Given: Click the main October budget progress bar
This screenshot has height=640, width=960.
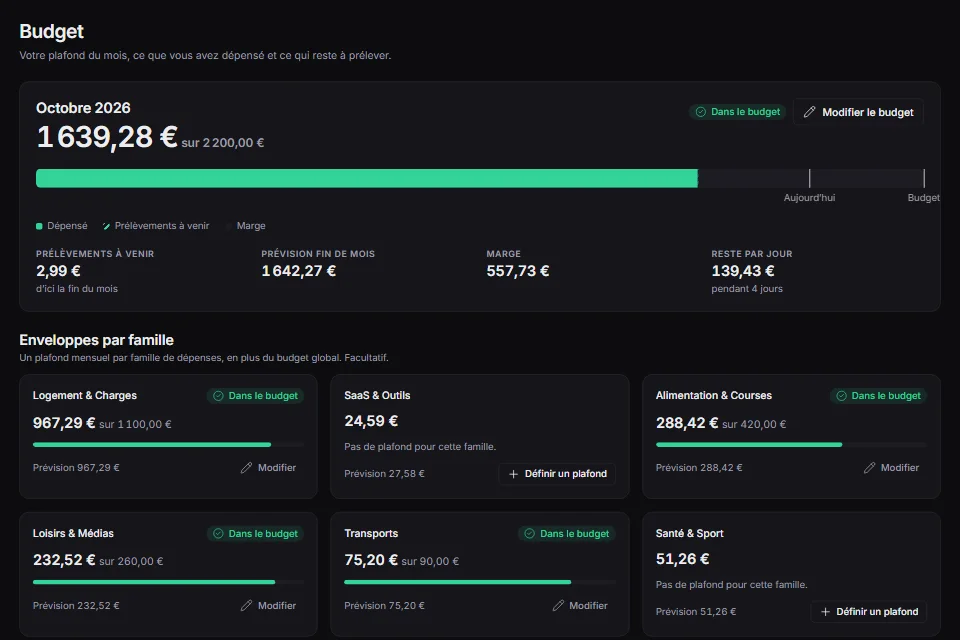Looking at the screenshot, I should [480, 178].
